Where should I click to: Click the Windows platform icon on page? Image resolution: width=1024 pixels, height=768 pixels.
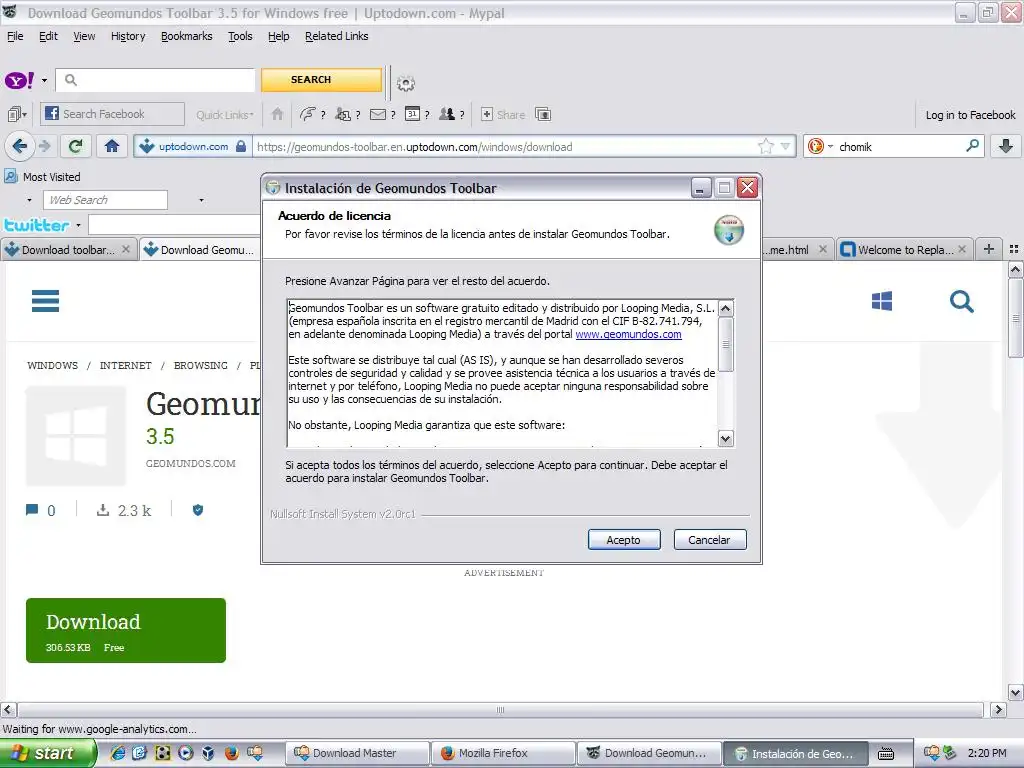click(882, 301)
